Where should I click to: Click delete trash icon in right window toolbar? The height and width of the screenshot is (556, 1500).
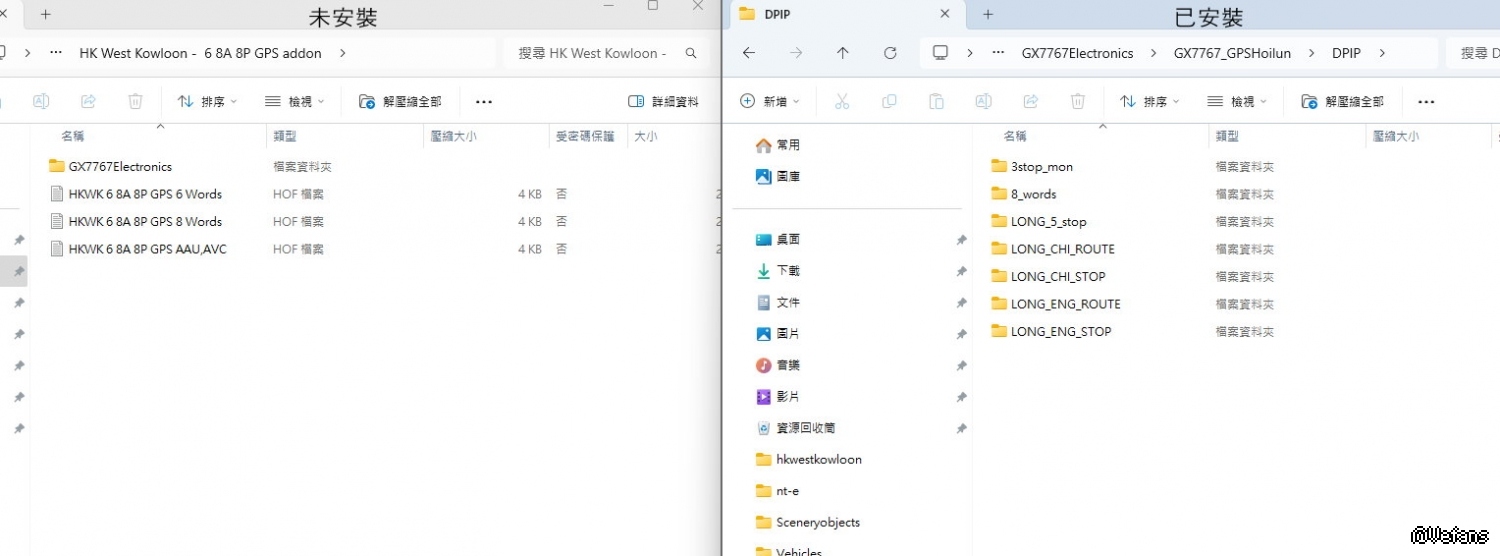pyautogui.click(x=1077, y=101)
